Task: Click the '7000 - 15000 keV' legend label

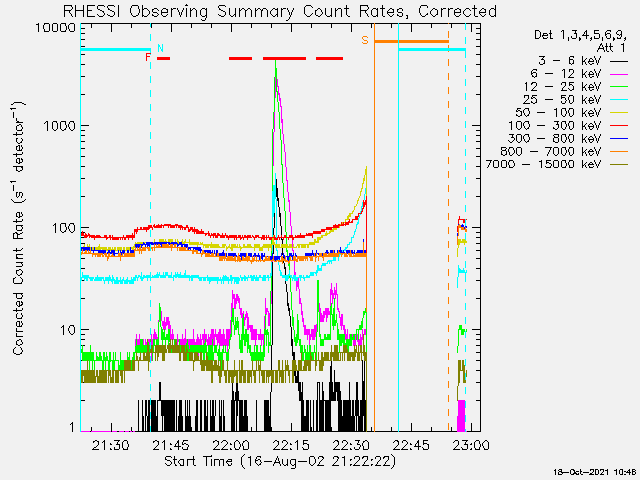Action: 544,164
